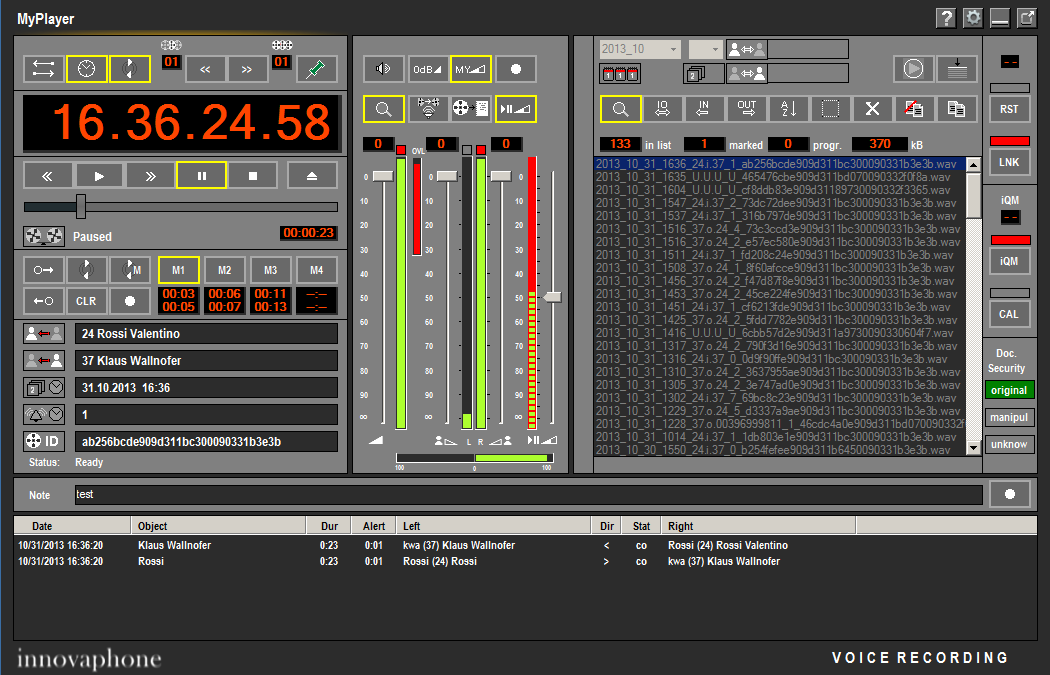Image resolution: width=1050 pixels, height=675 pixels.
Task: Click the CLR button
Action: click(87, 301)
